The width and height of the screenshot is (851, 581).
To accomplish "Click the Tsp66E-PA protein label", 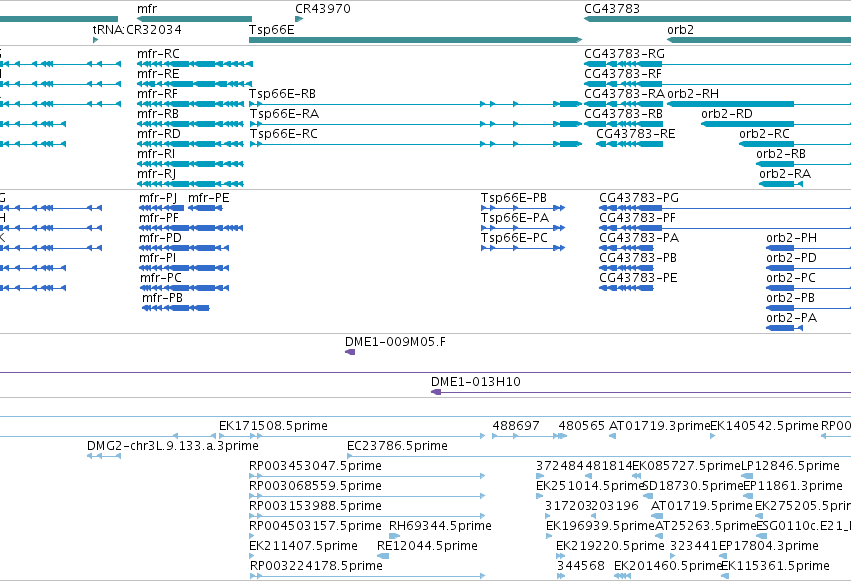I will coord(515,218).
